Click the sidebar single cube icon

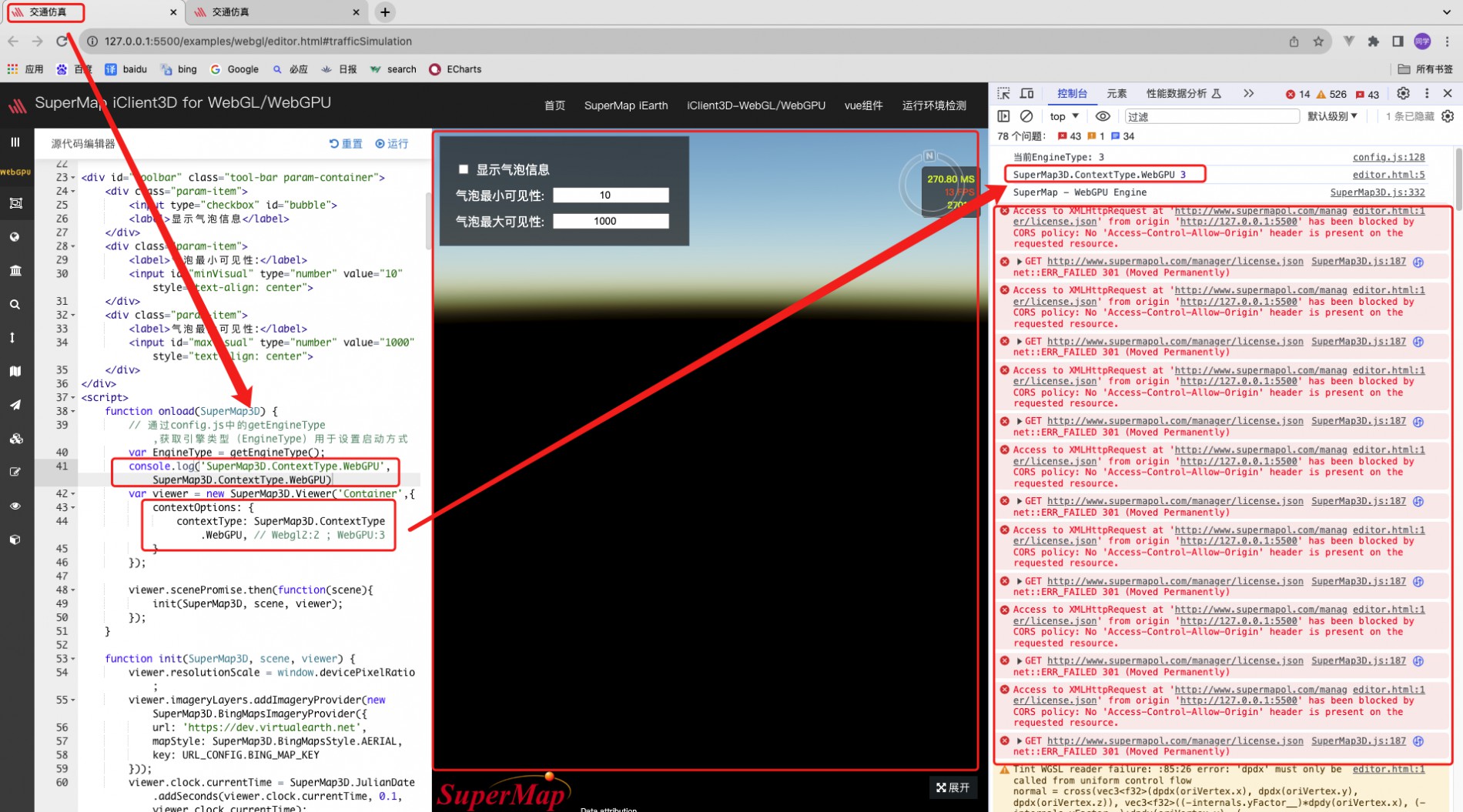[15, 540]
